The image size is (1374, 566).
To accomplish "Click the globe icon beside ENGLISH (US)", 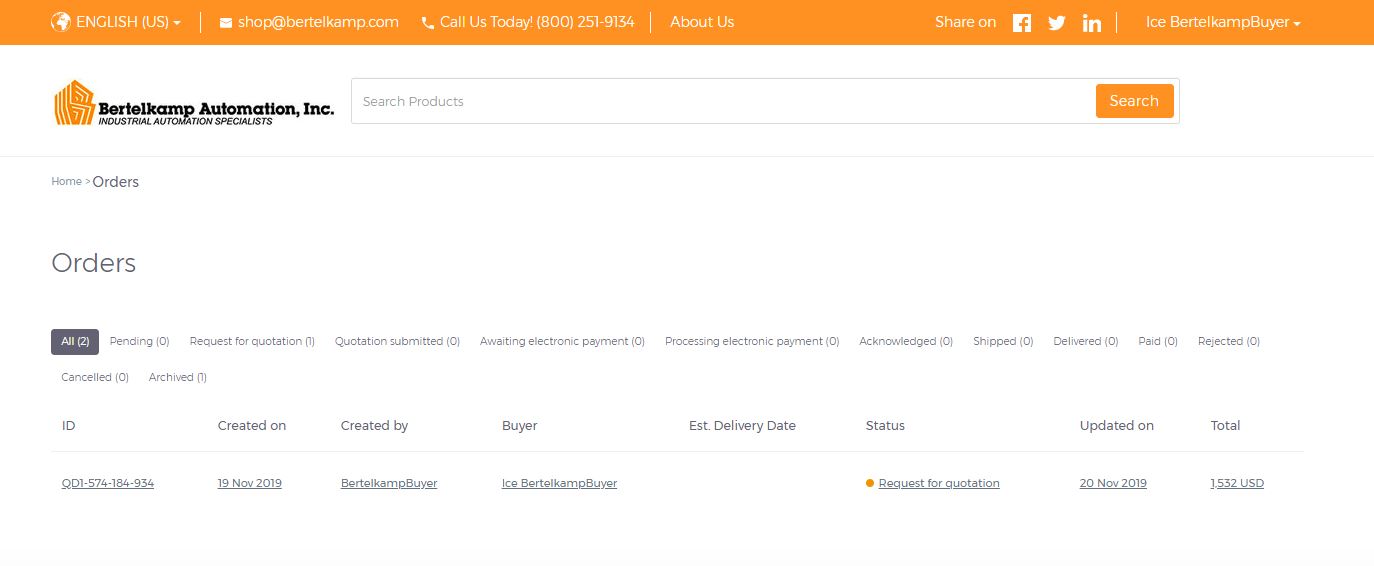I will 61,22.
